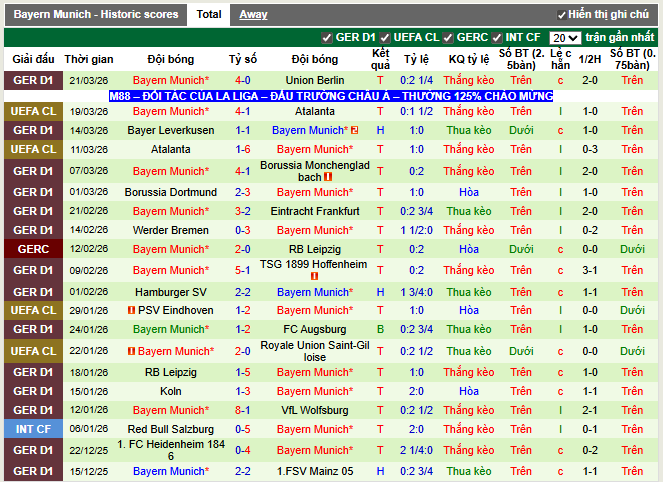The width and height of the screenshot is (663, 482).
Task: Click the INT CF league badge on 06/01/26 row
Action: click(x=32, y=429)
